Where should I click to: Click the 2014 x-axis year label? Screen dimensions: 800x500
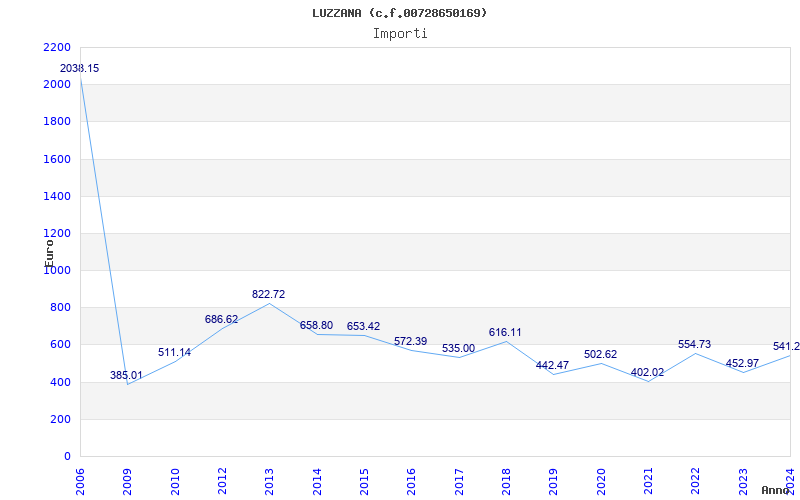[317, 482]
